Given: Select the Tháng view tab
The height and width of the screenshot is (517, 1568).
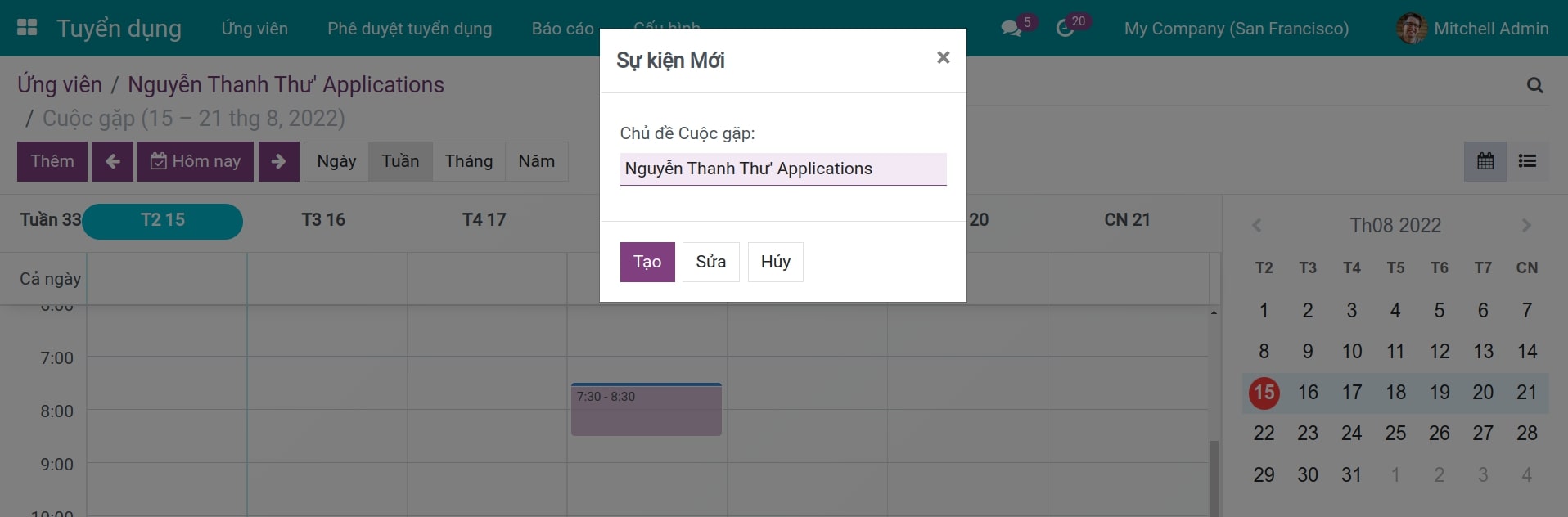Looking at the screenshot, I should point(468,161).
